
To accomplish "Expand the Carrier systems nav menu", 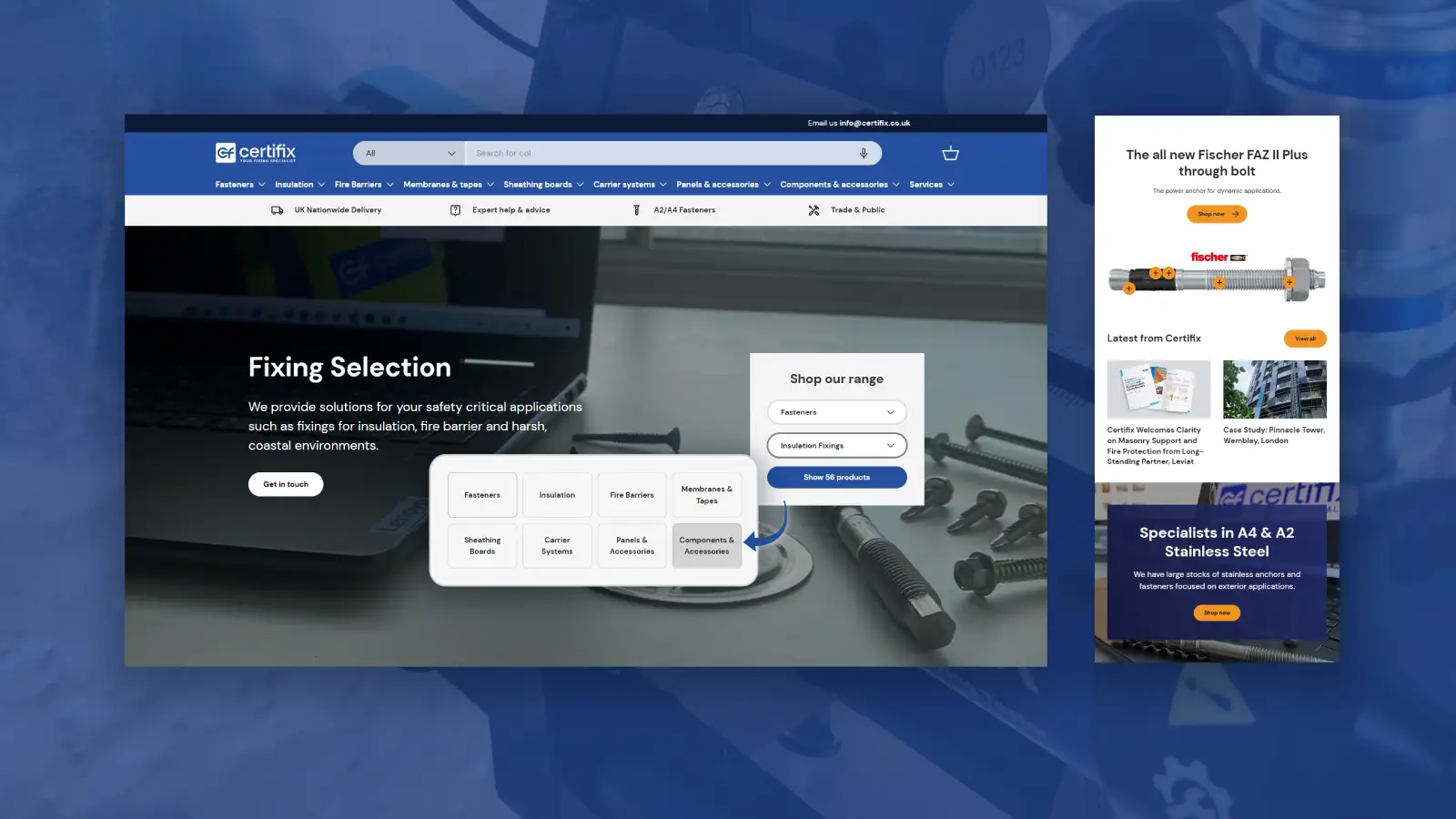I will pyautogui.click(x=630, y=185).
